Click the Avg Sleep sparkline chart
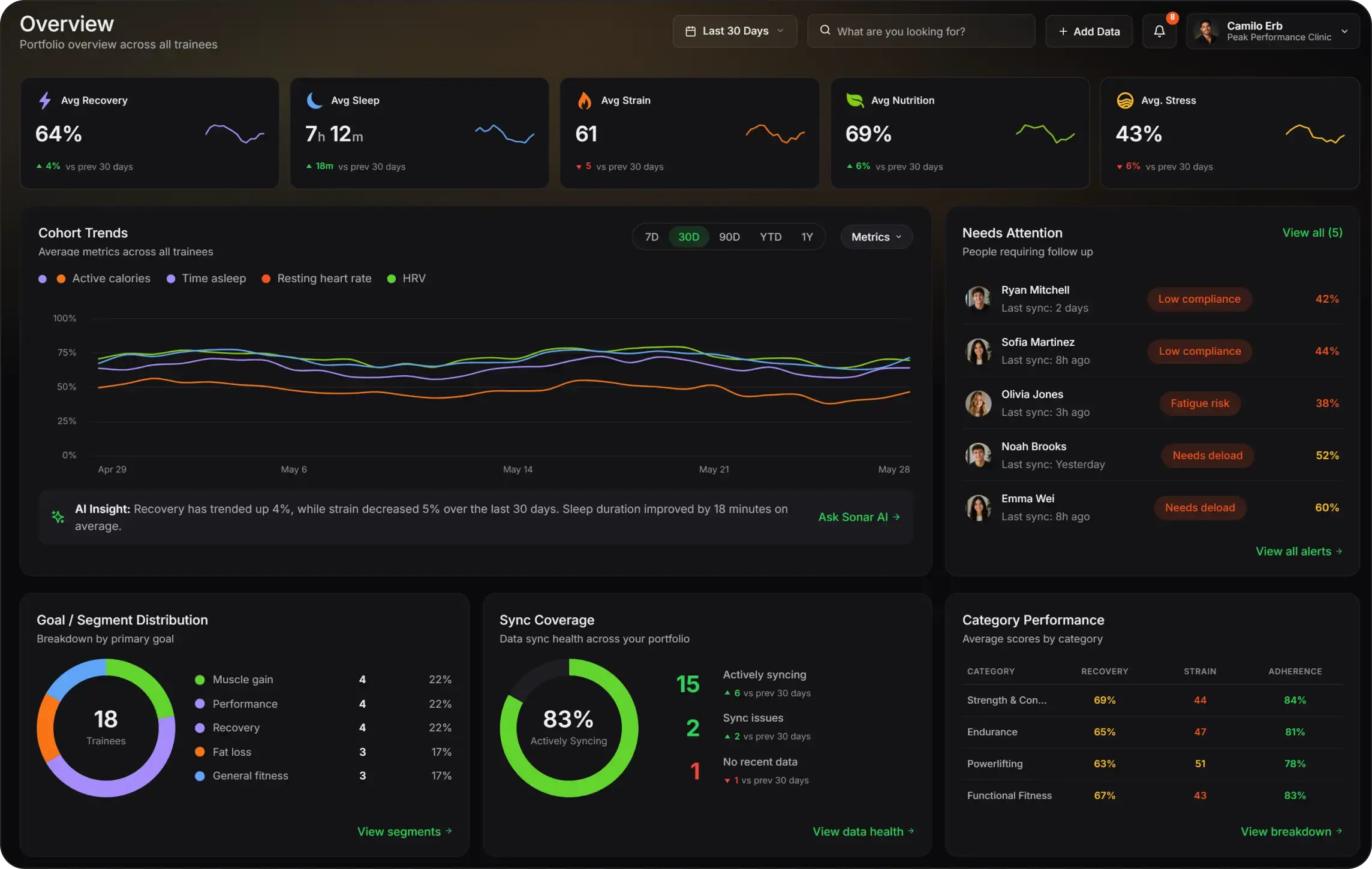 tap(504, 134)
